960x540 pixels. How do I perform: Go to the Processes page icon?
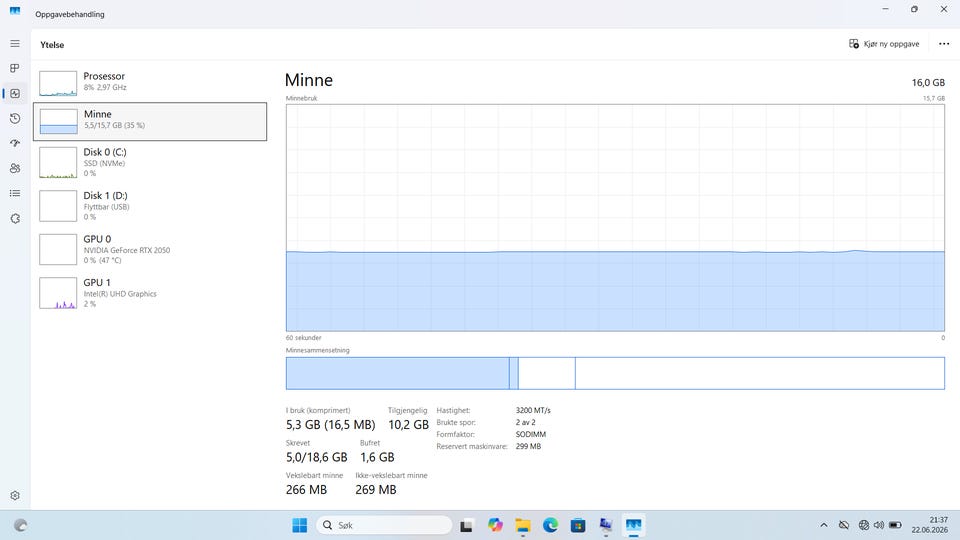point(15,68)
